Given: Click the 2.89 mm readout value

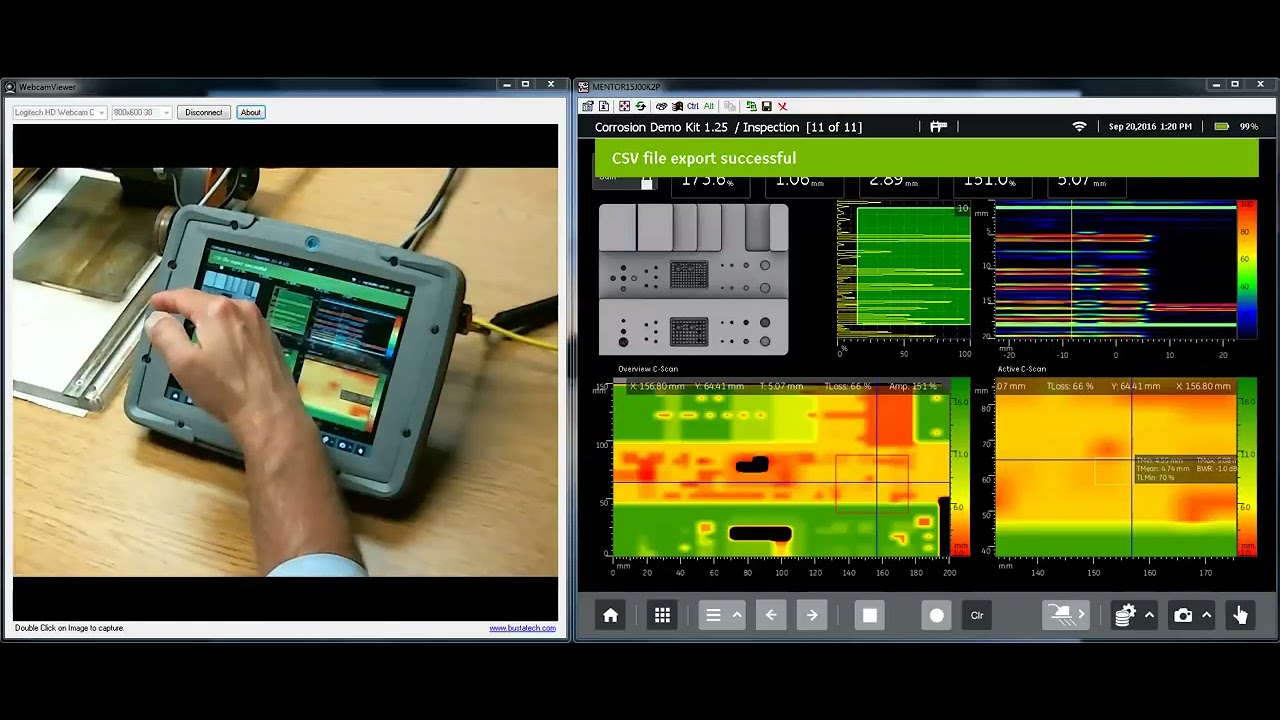Looking at the screenshot, I should (893, 181).
